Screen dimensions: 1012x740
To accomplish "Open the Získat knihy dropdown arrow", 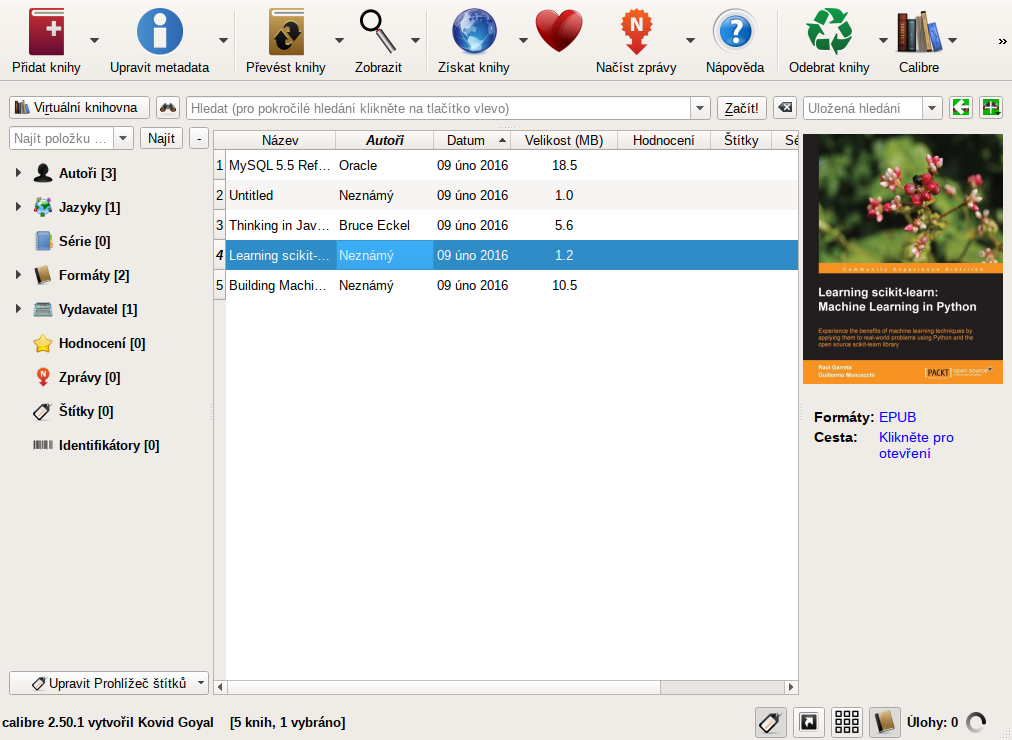I will (x=523, y=40).
